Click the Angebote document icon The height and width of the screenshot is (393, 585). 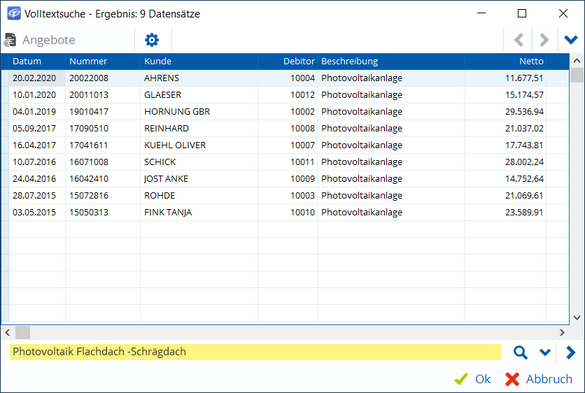point(10,40)
